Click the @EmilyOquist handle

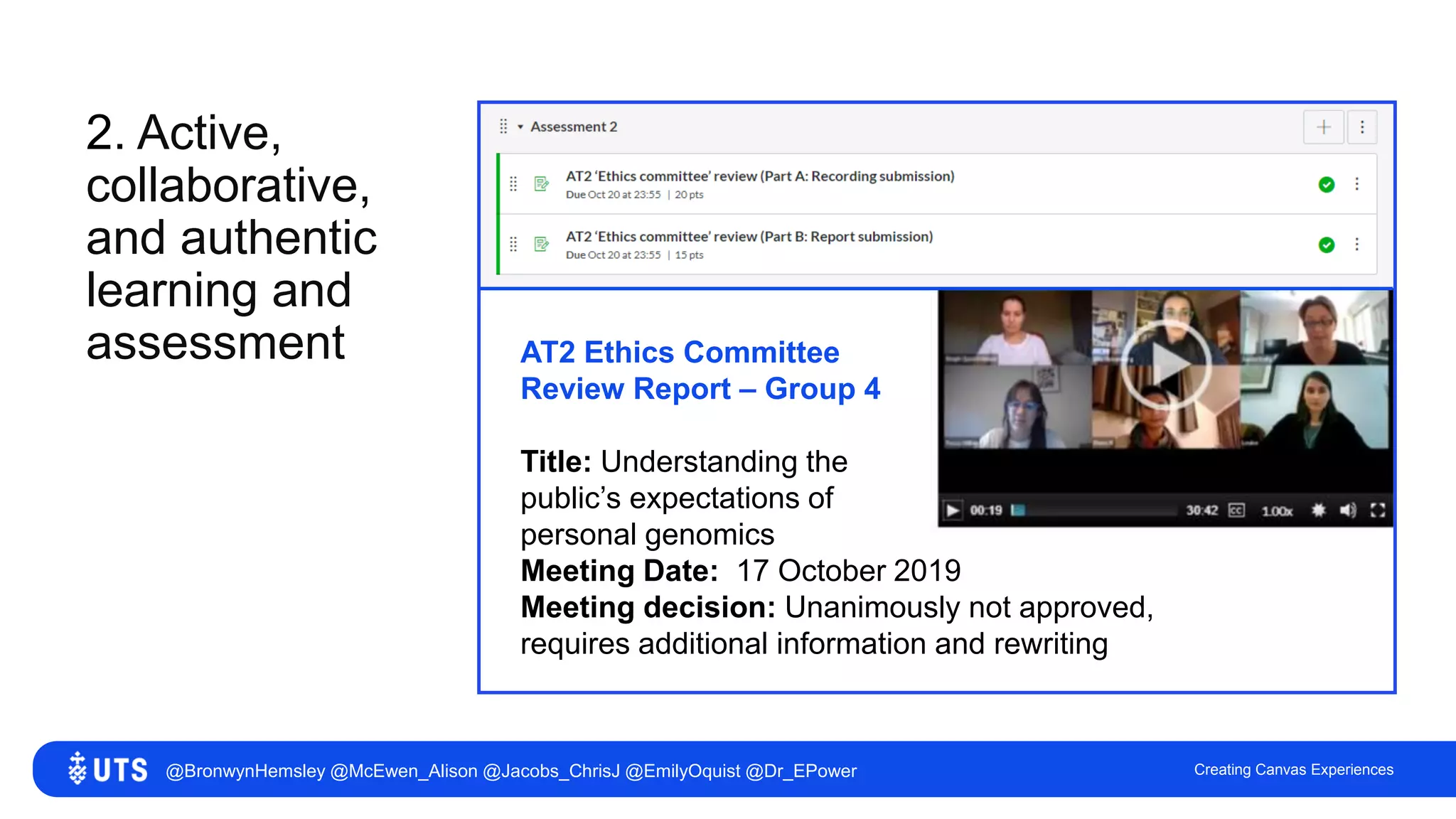[682, 771]
